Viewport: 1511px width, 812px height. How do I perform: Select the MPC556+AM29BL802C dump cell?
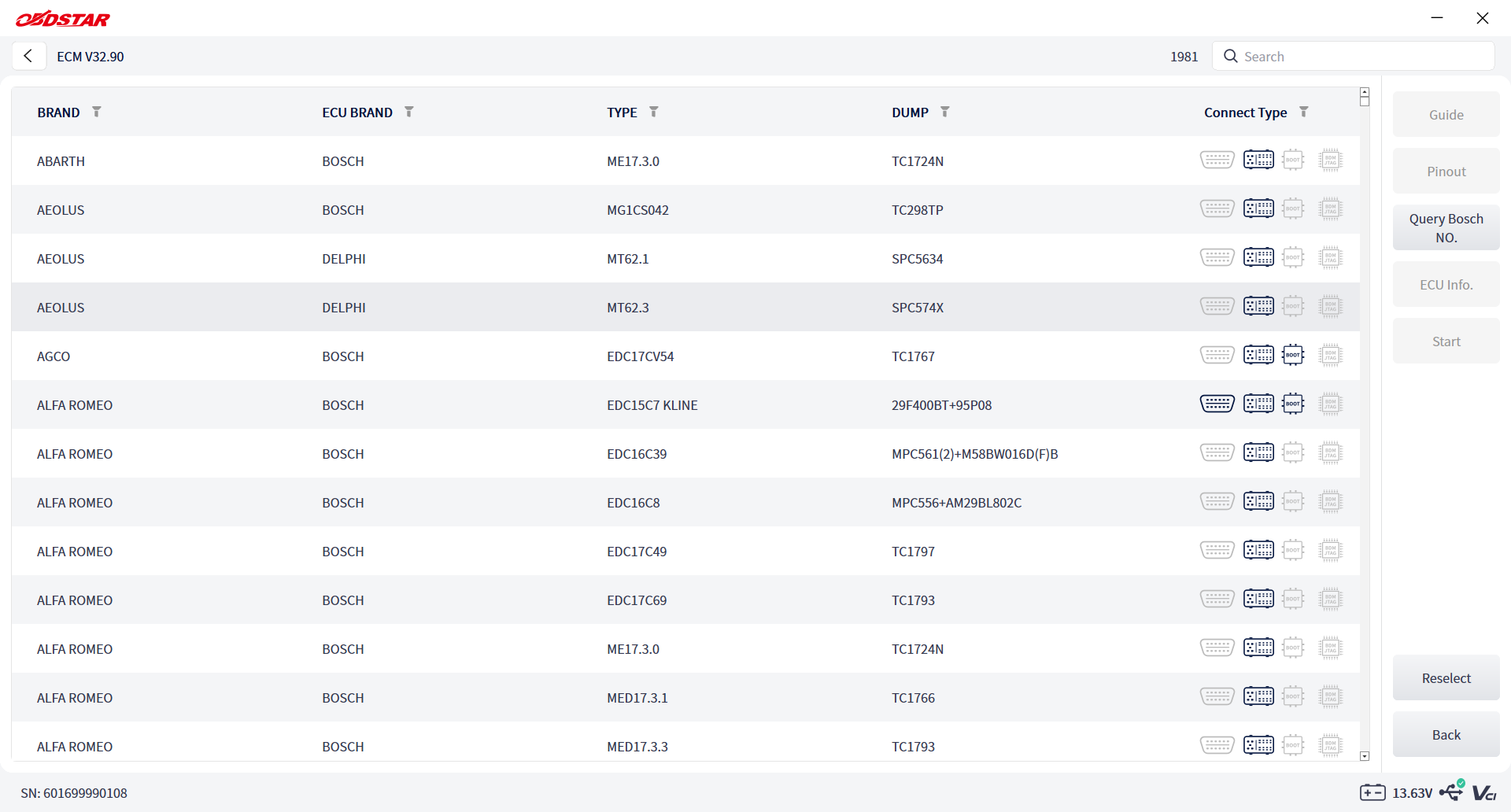click(x=956, y=503)
